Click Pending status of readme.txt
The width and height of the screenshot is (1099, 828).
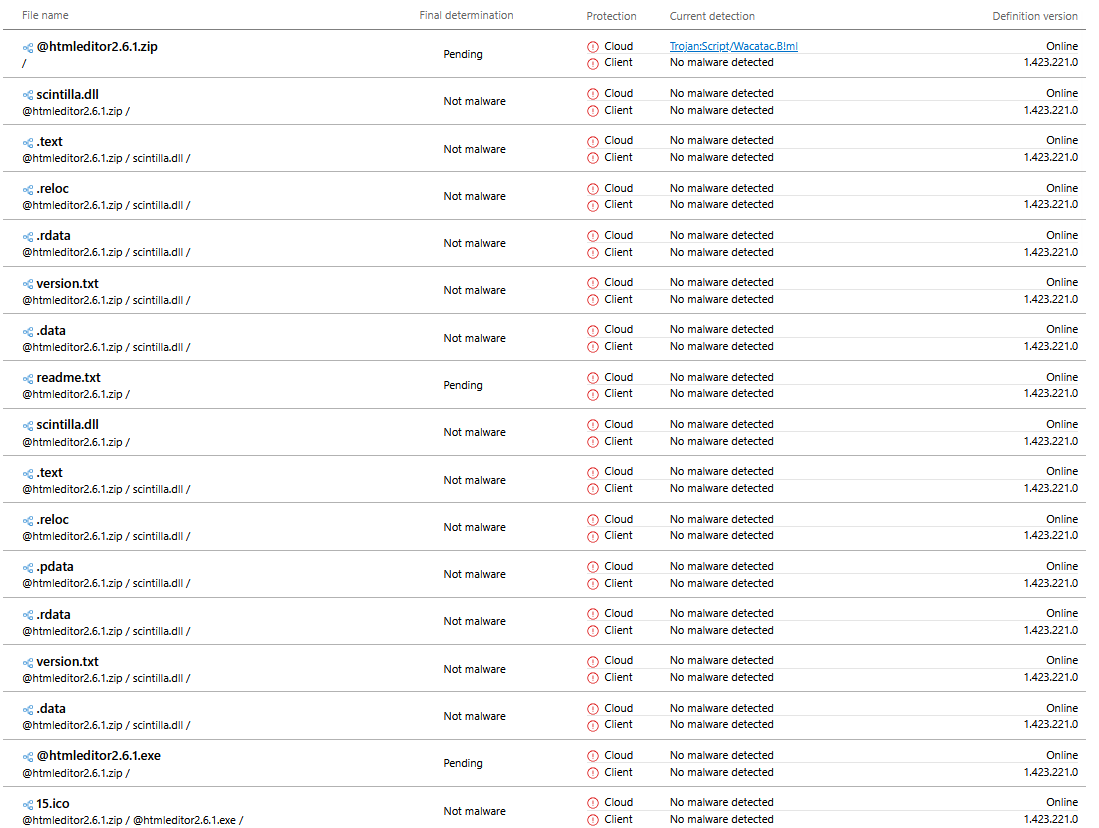tap(463, 385)
